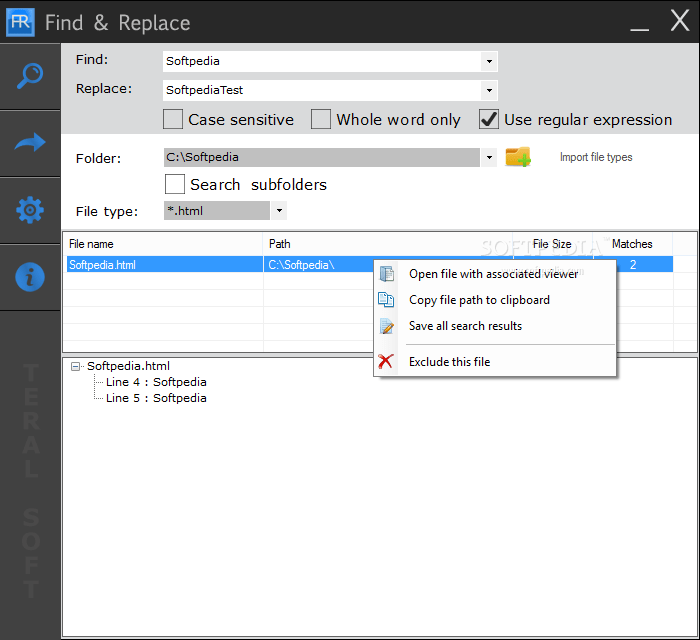Click the Save search results pencil icon
Image resolution: width=700 pixels, height=640 pixels.
pyautogui.click(x=387, y=326)
